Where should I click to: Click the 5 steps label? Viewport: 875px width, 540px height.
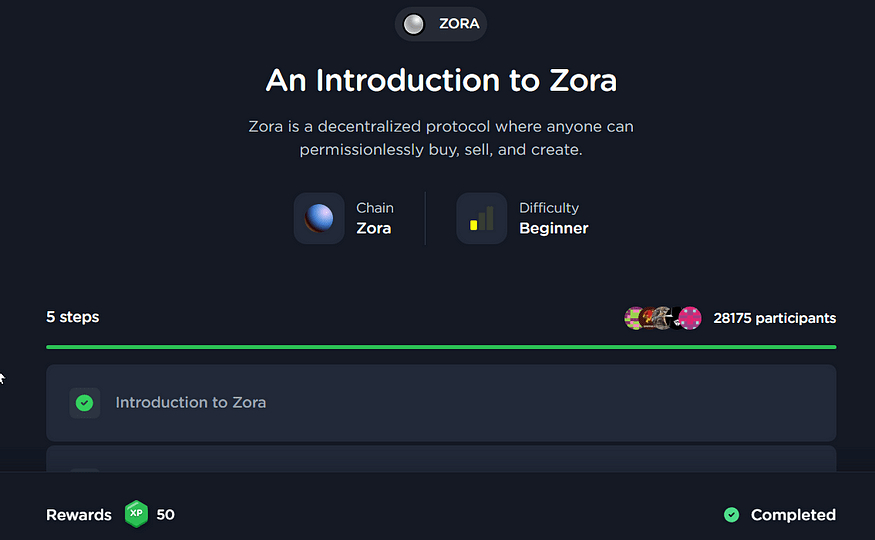73,317
